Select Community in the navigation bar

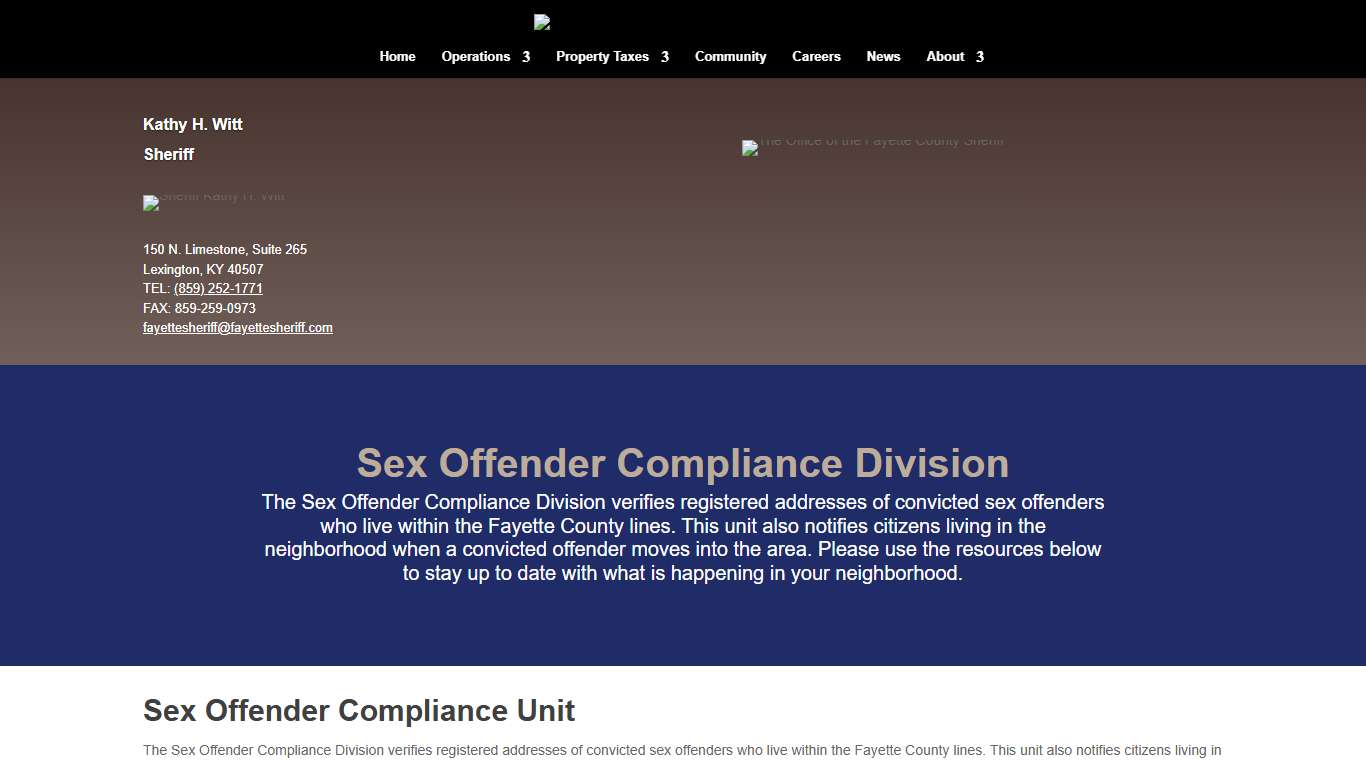pyautogui.click(x=730, y=57)
